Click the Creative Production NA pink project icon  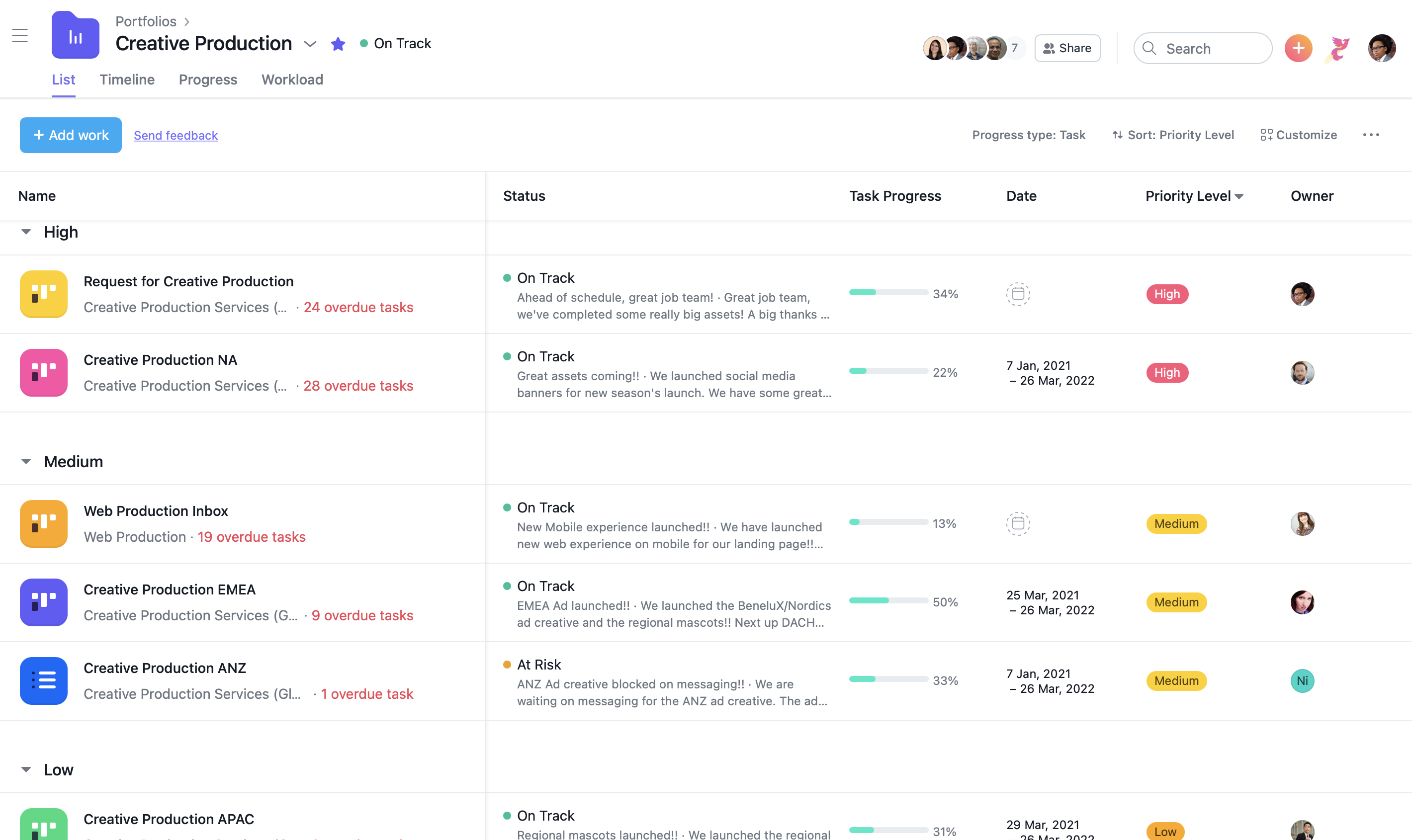(44, 372)
